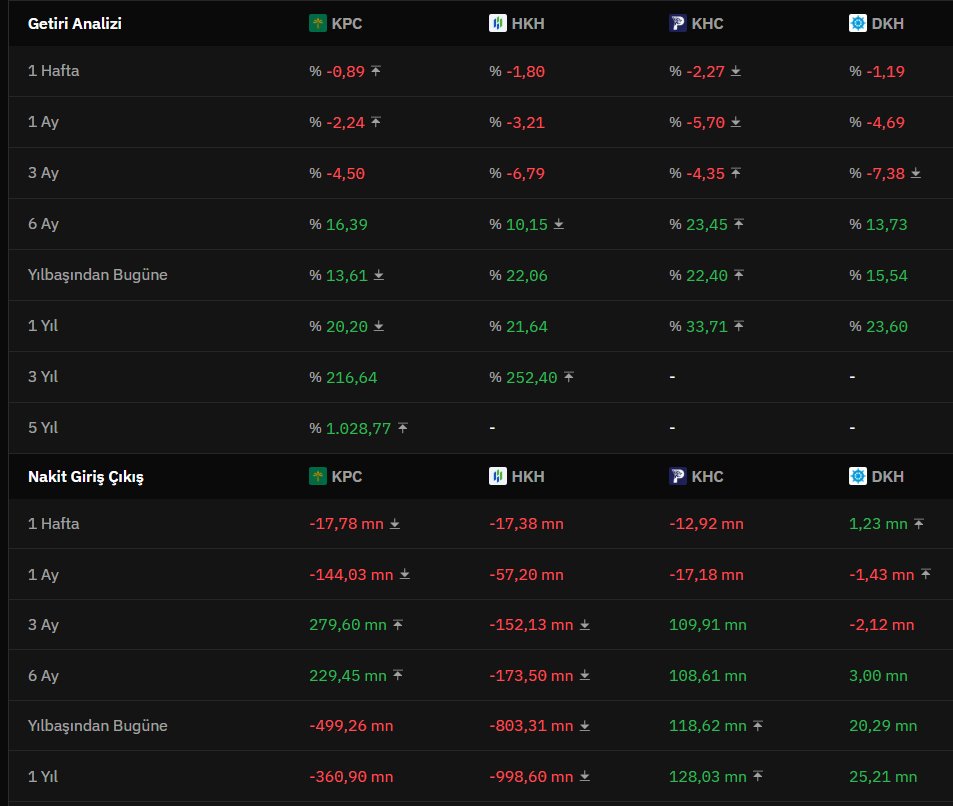Viewport: 953px width, 806px height.
Task: Click KPC fund logo in Getiri Analizi header
Action: pyautogui.click(x=317, y=24)
